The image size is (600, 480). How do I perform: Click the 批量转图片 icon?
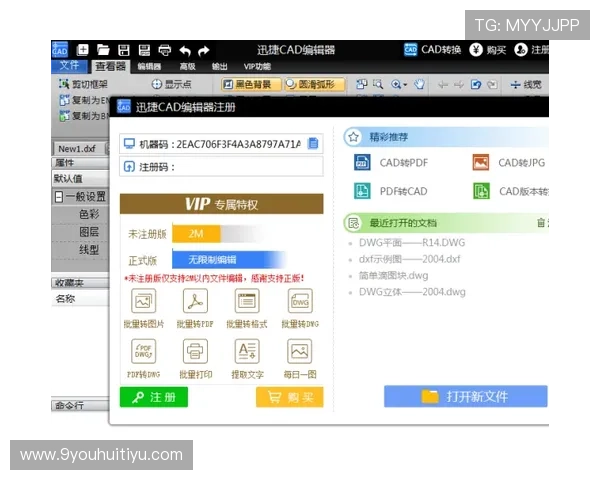143,301
